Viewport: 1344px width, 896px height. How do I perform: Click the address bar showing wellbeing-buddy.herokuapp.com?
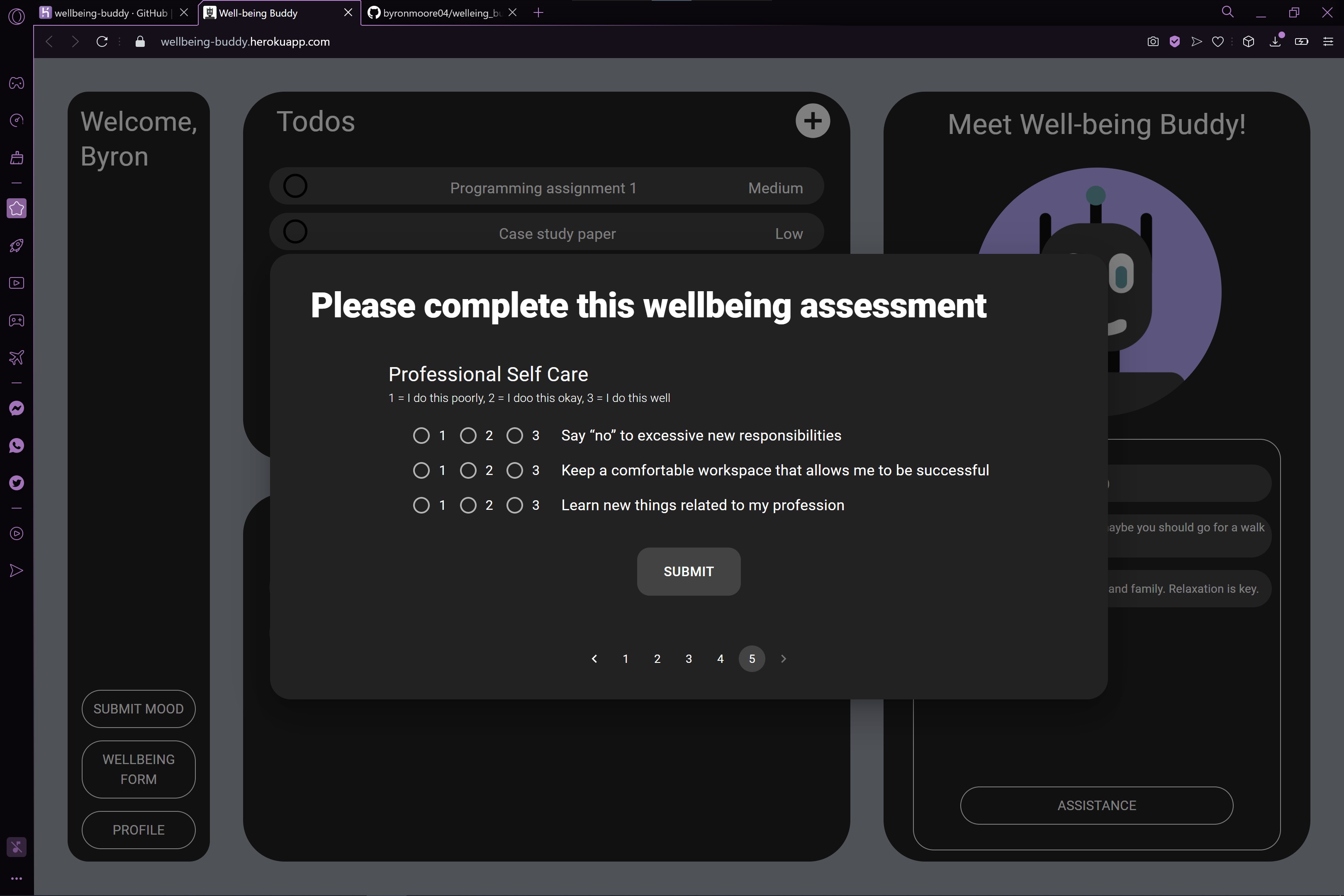245,42
